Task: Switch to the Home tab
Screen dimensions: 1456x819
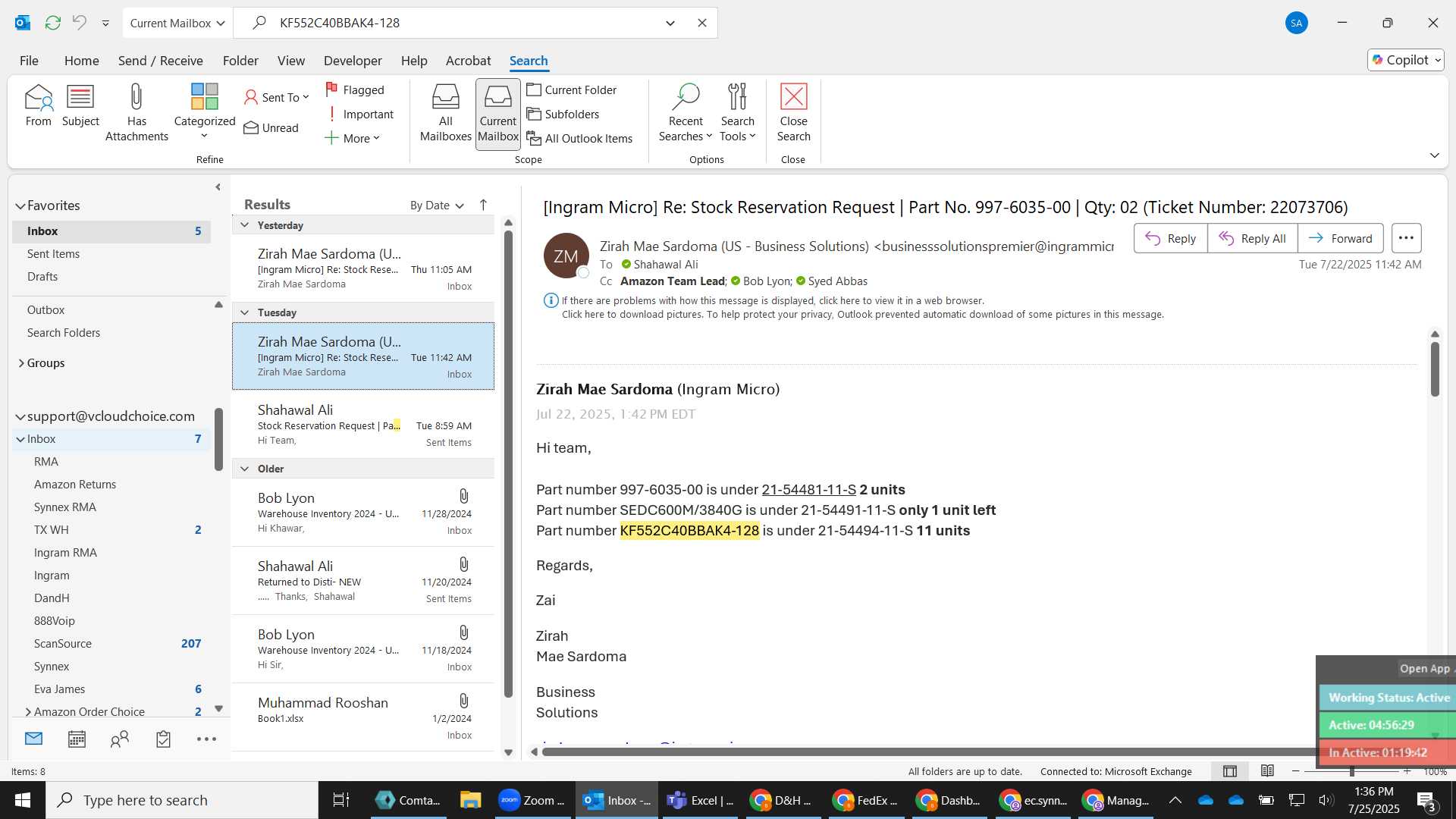Action: (x=81, y=61)
